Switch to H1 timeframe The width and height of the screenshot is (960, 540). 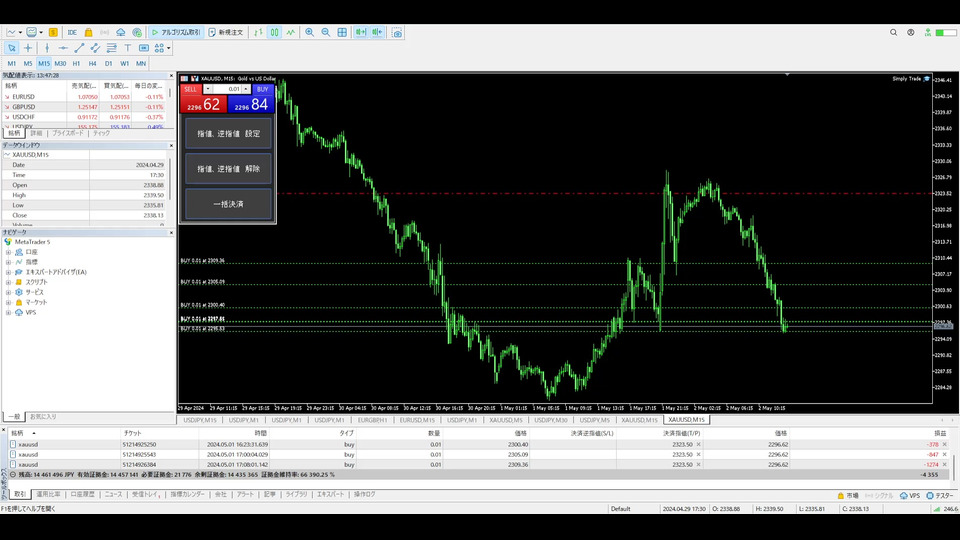(76, 63)
